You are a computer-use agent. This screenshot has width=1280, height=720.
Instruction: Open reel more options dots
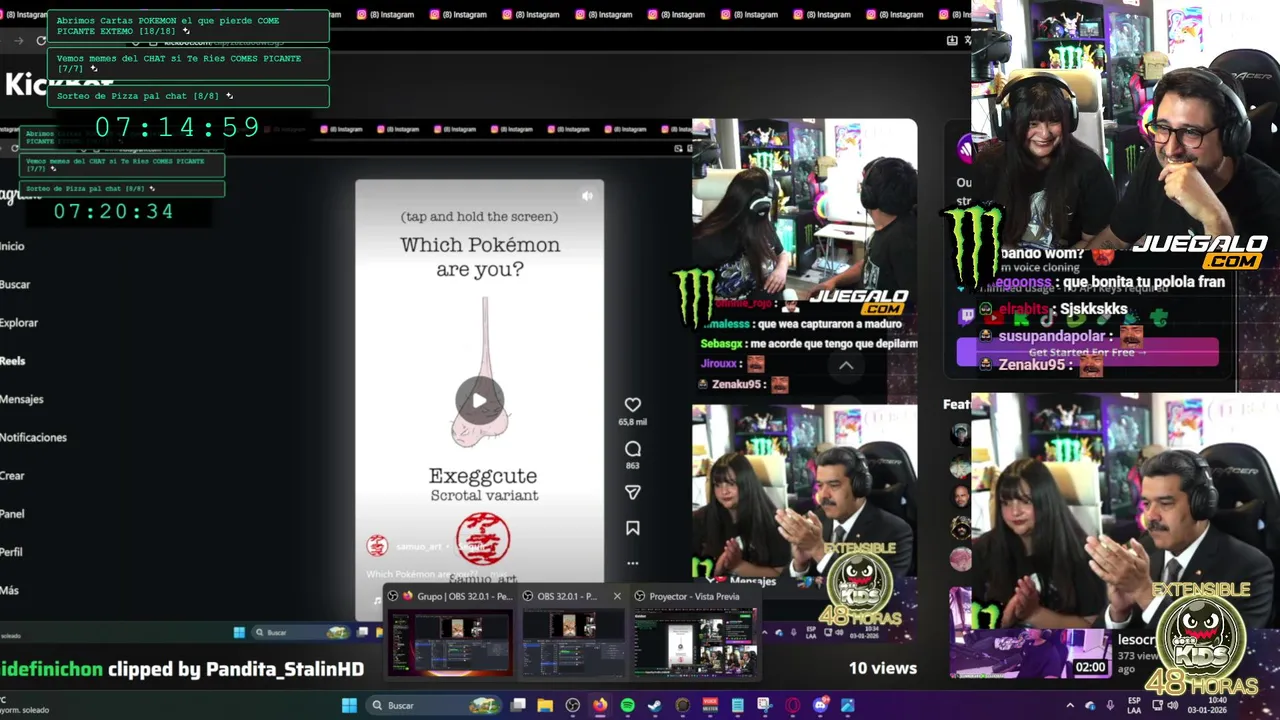632,563
